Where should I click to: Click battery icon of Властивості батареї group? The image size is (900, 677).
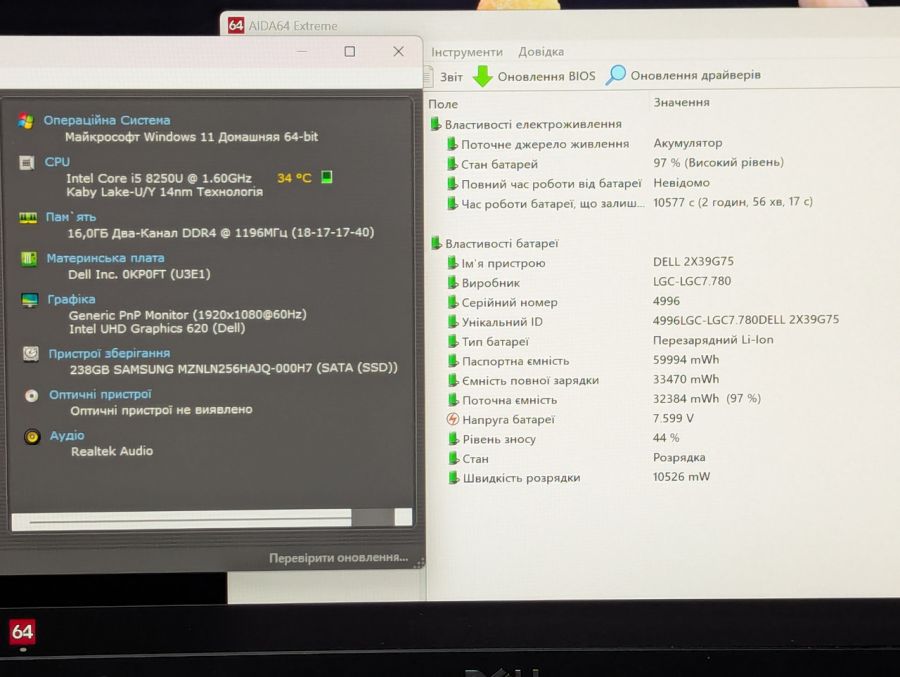[x=436, y=243]
